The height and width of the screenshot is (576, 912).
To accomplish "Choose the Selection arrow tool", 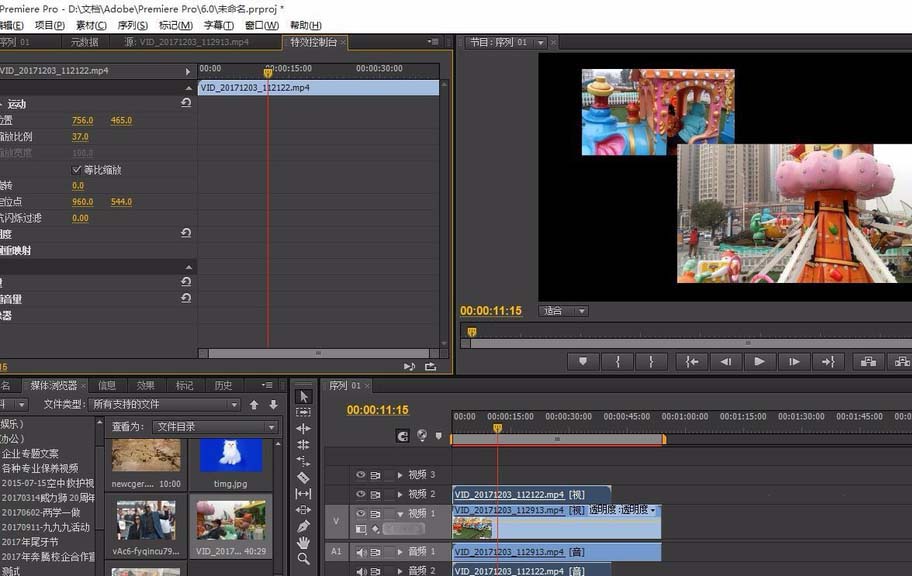I will click(x=304, y=397).
